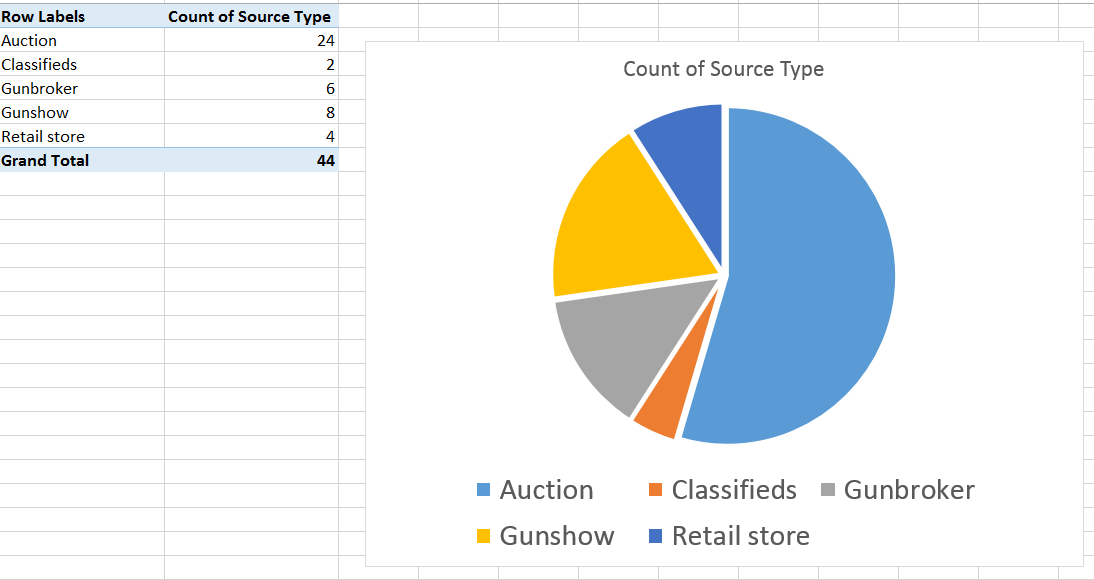Image resolution: width=1094 pixels, height=580 pixels.
Task: Click the Gunshow legend color marker
Action: coord(484,535)
